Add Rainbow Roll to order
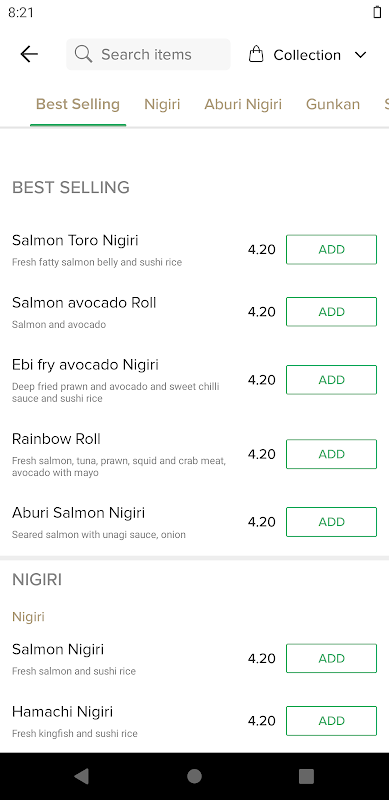 (331, 454)
